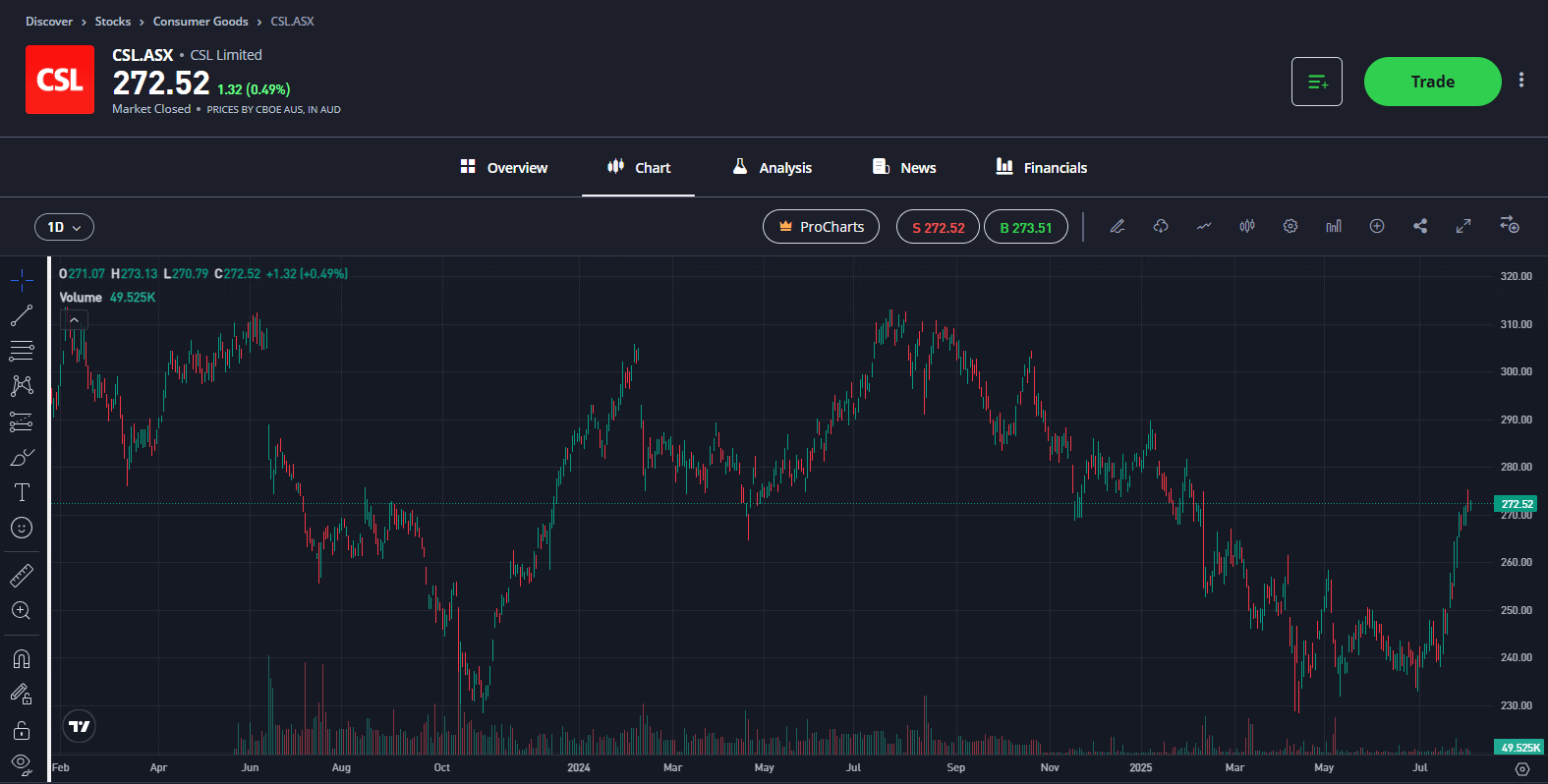
Task: Click the add plus circle icon
Action: 1377,227
